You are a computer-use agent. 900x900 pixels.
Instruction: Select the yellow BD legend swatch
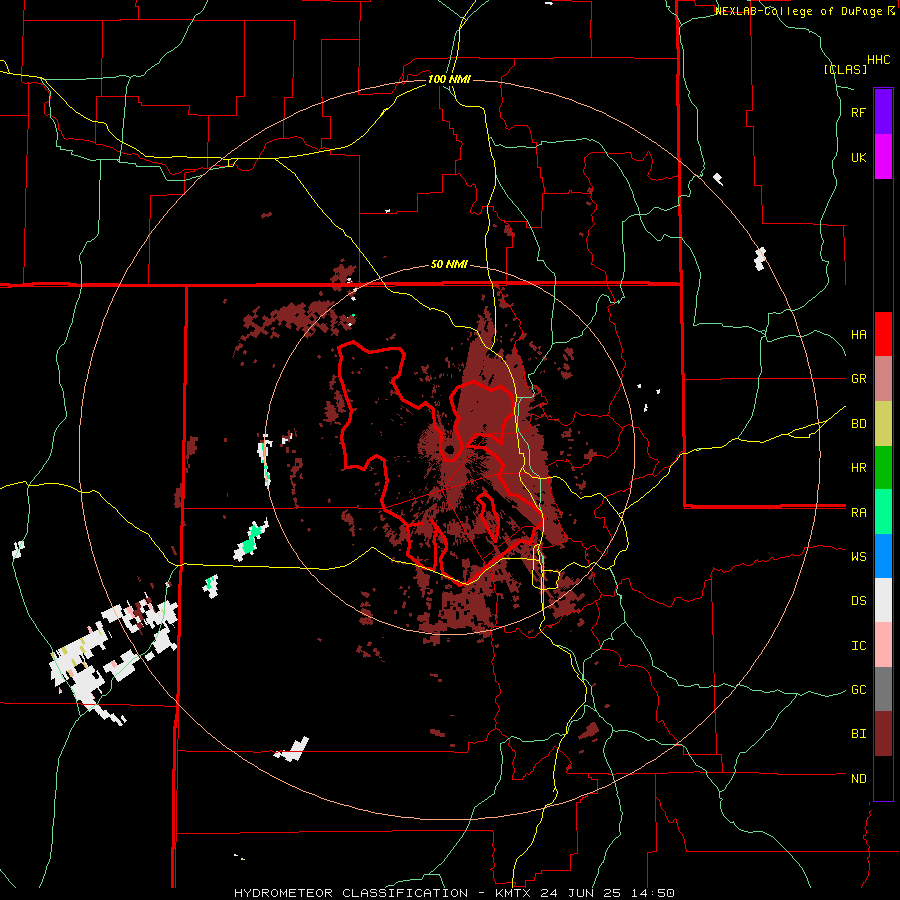point(883,424)
